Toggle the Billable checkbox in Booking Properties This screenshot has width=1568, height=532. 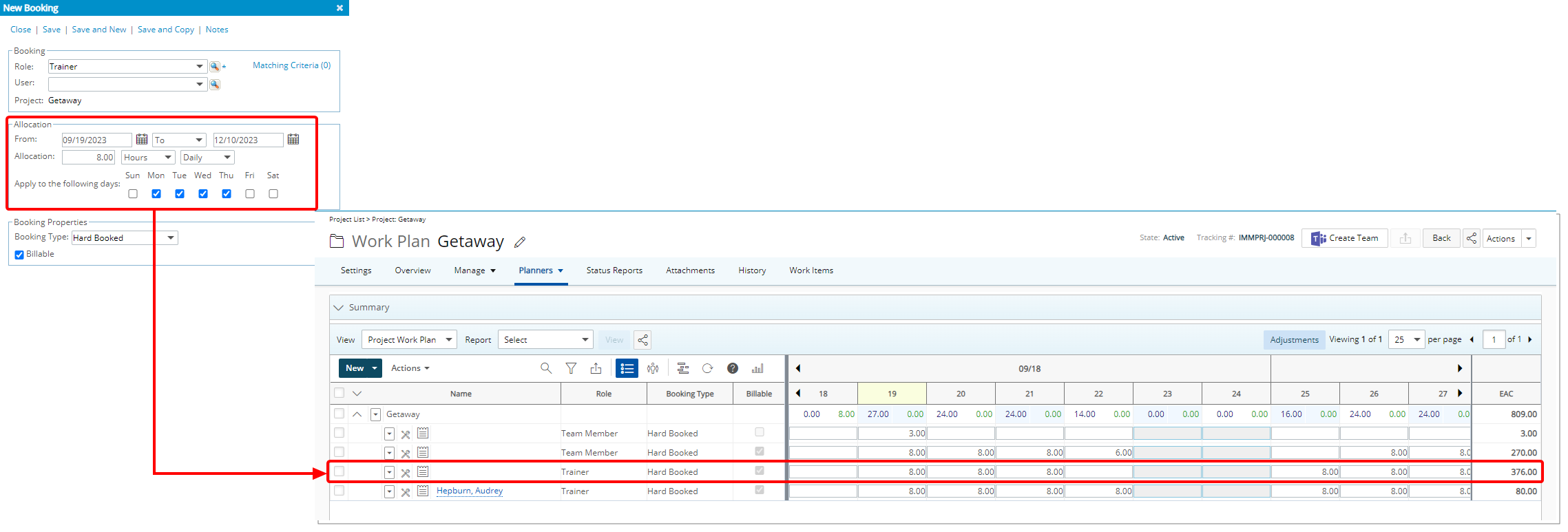tap(19, 255)
